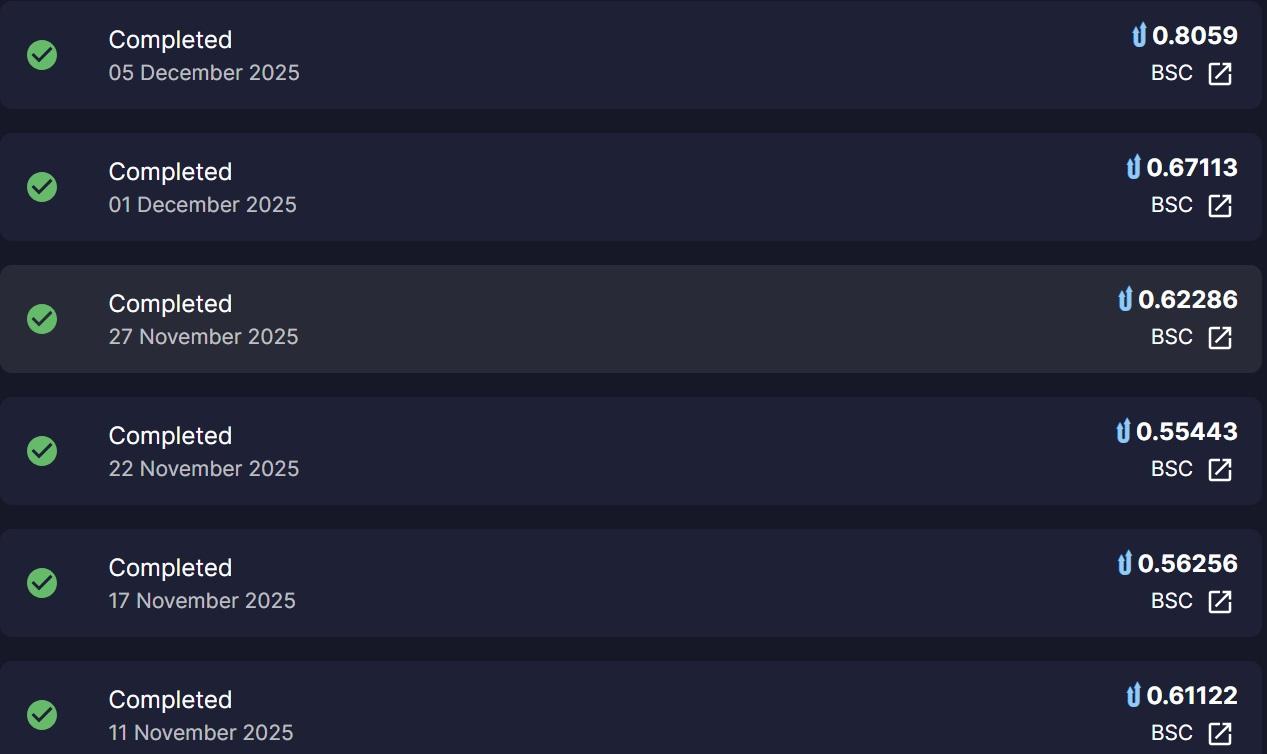Screen dimensions: 1267x754
Task: Click the 0.62286 amount
Action: tap(1188, 300)
